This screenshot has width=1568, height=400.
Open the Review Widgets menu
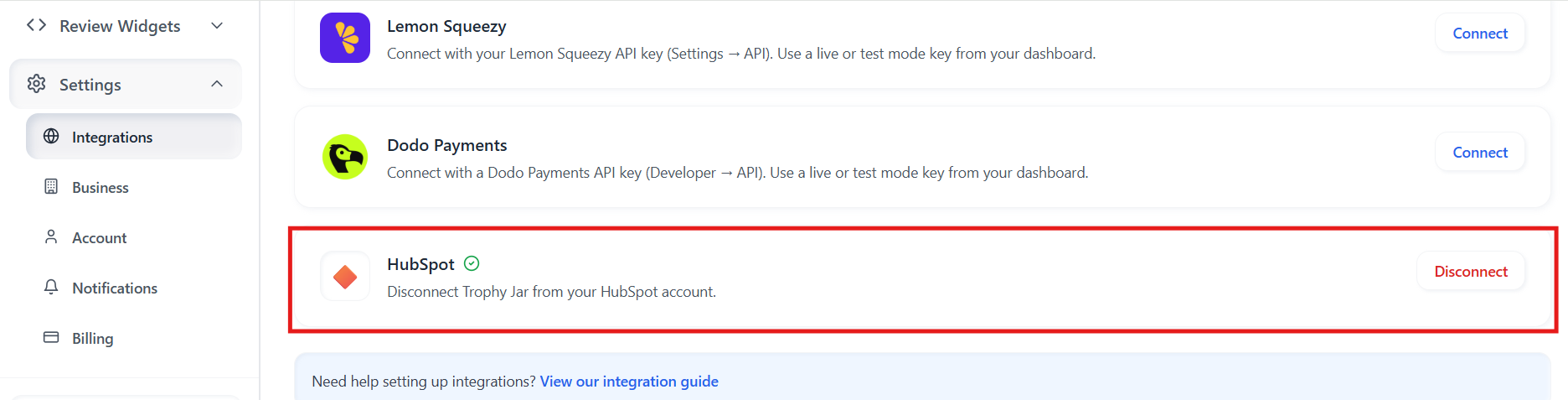(x=126, y=25)
